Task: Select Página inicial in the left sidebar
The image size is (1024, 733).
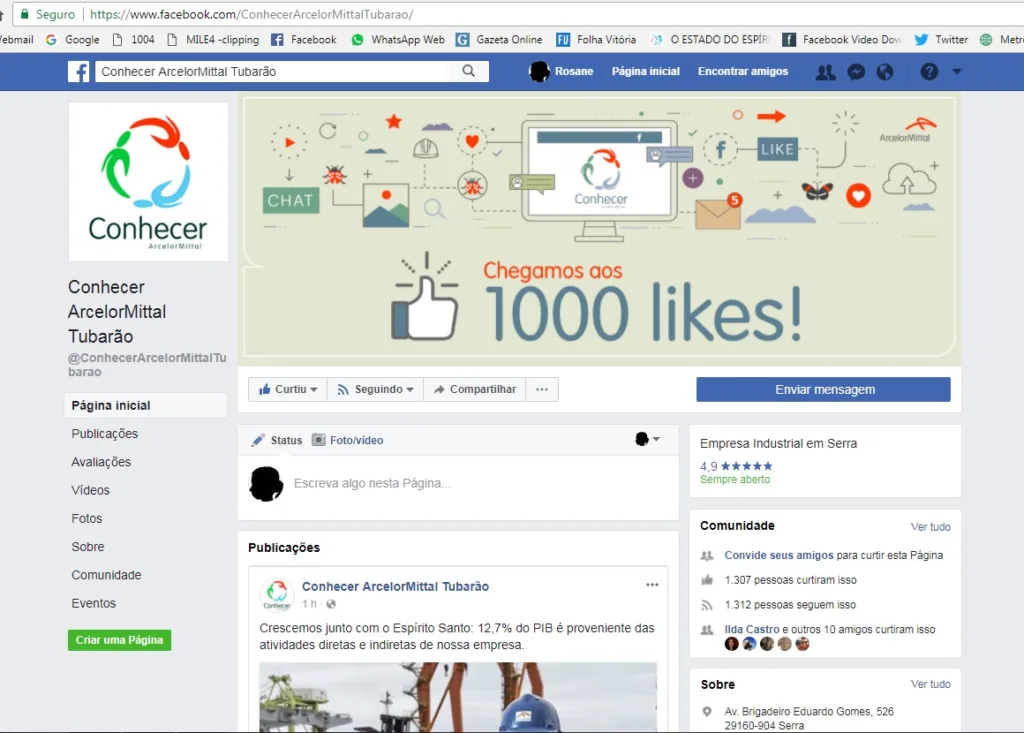Action: (146, 406)
